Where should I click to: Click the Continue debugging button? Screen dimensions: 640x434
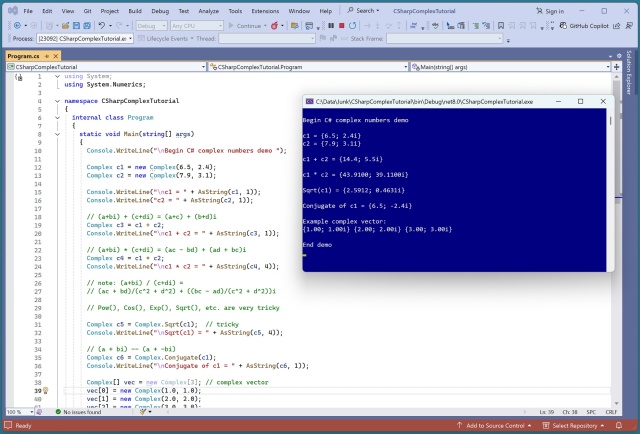[x=247, y=26]
